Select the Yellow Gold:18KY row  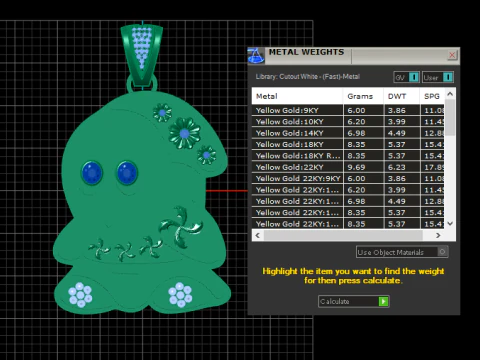click(x=348, y=144)
